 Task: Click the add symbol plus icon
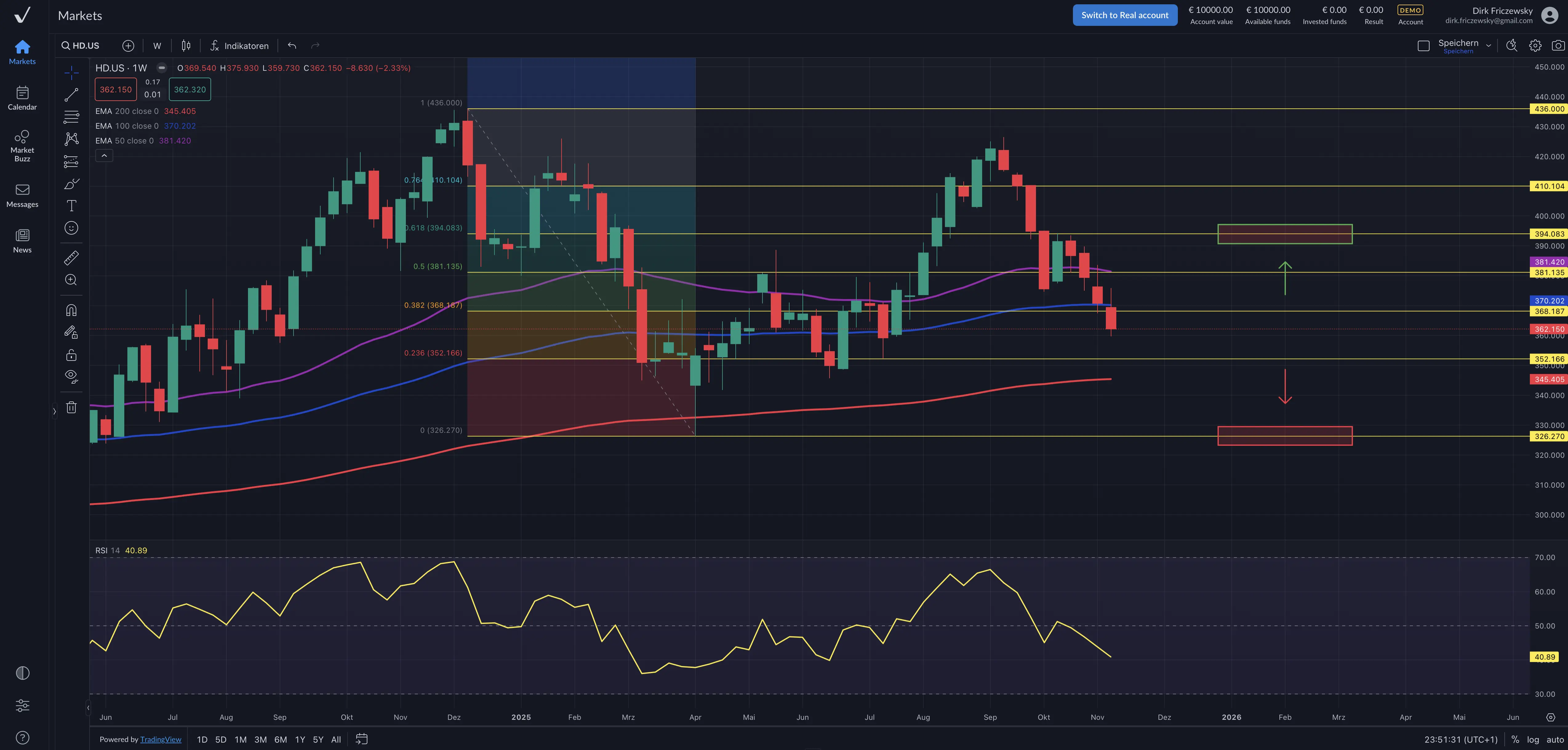tap(128, 46)
